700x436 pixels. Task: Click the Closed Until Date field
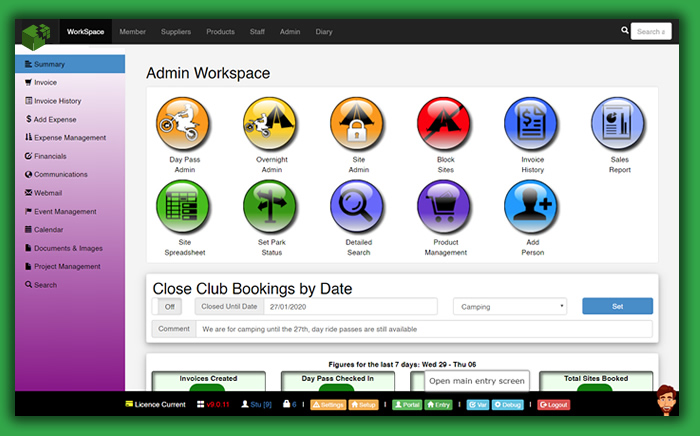click(350, 307)
